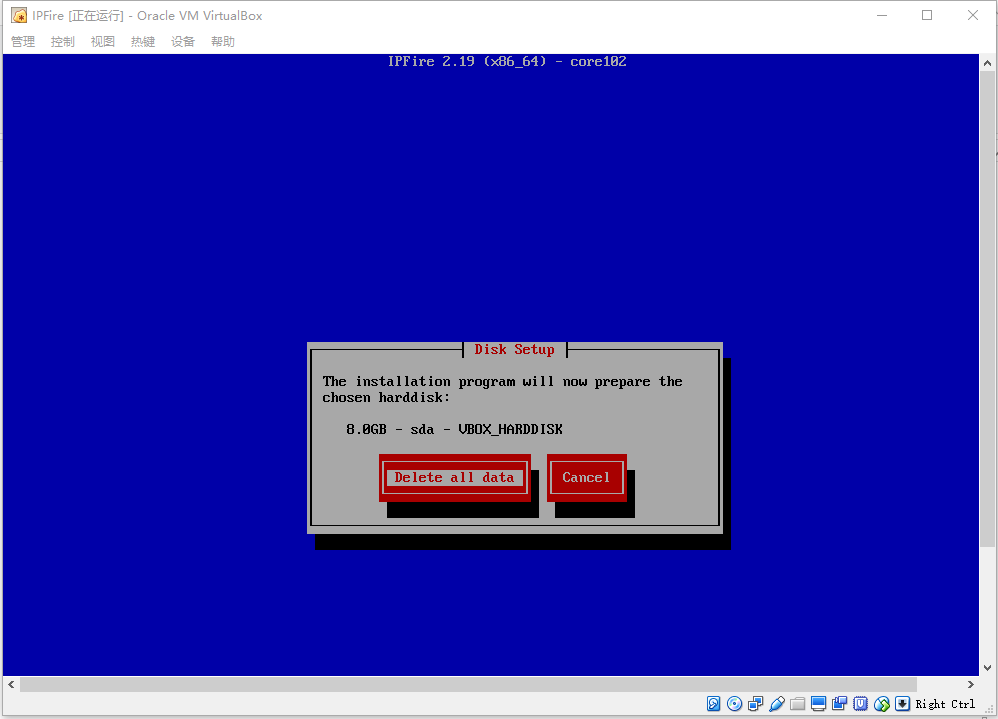This screenshot has width=998, height=719.
Task: Click the Right Ctrl host key label
Action: click(x=945, y=704)
